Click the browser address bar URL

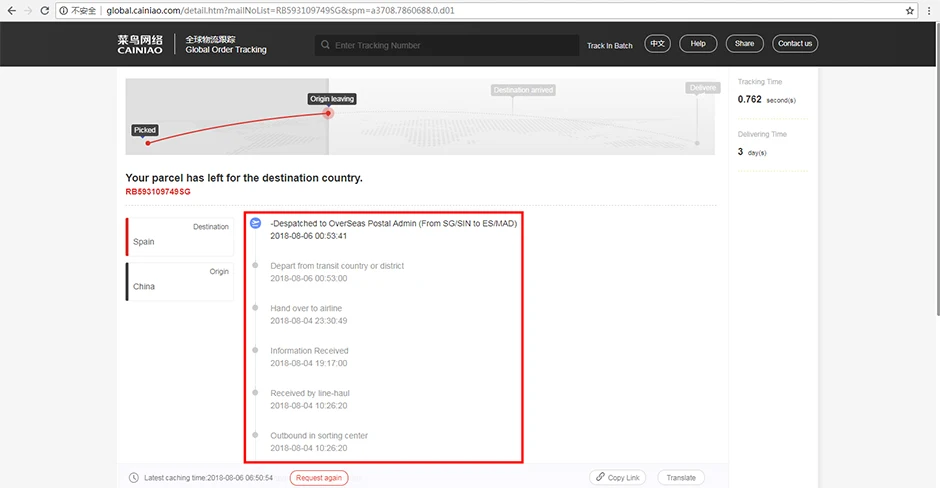(280, 10)
